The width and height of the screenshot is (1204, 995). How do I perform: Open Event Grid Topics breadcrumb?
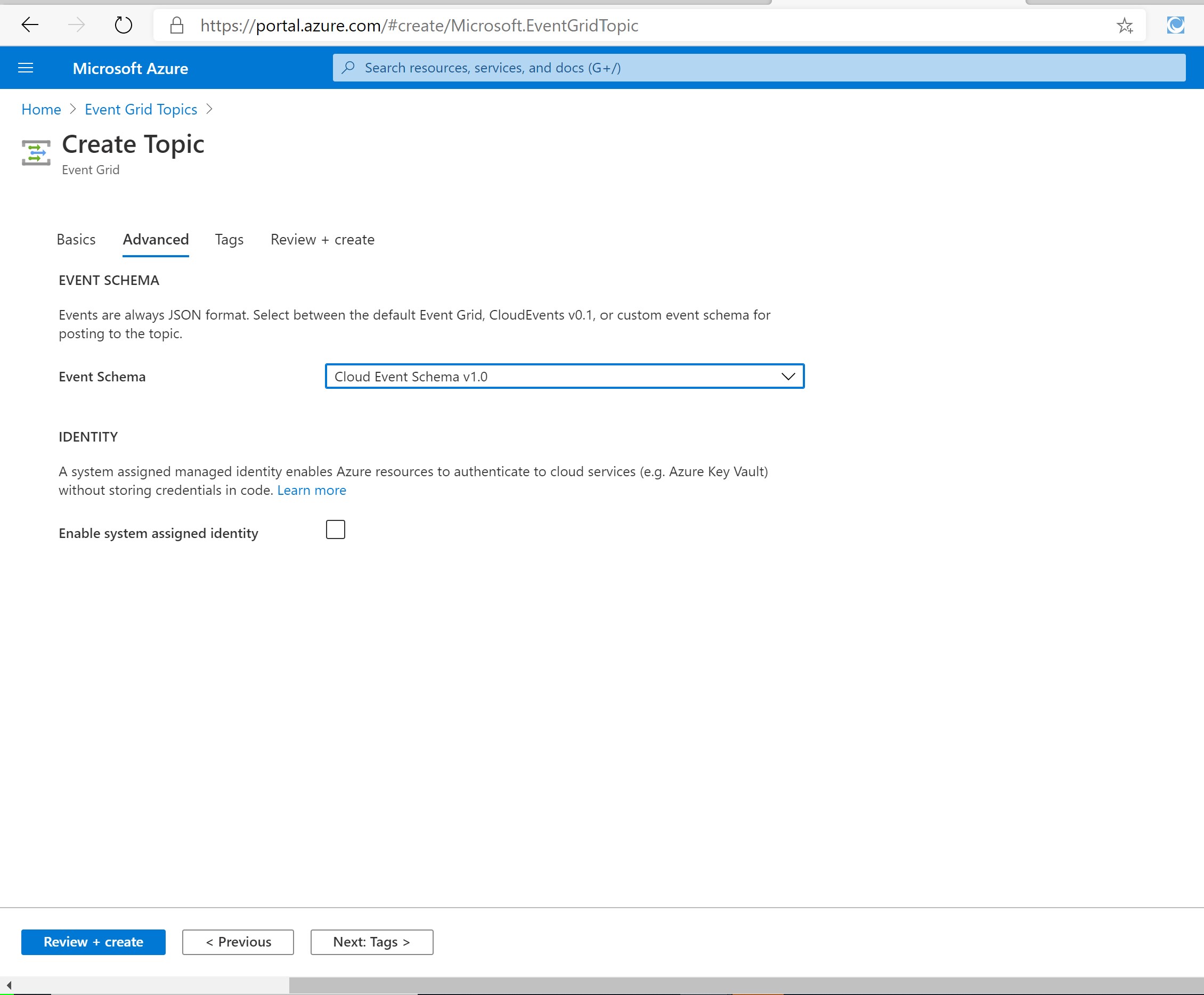pyautogui.click(x=141, y=110)
